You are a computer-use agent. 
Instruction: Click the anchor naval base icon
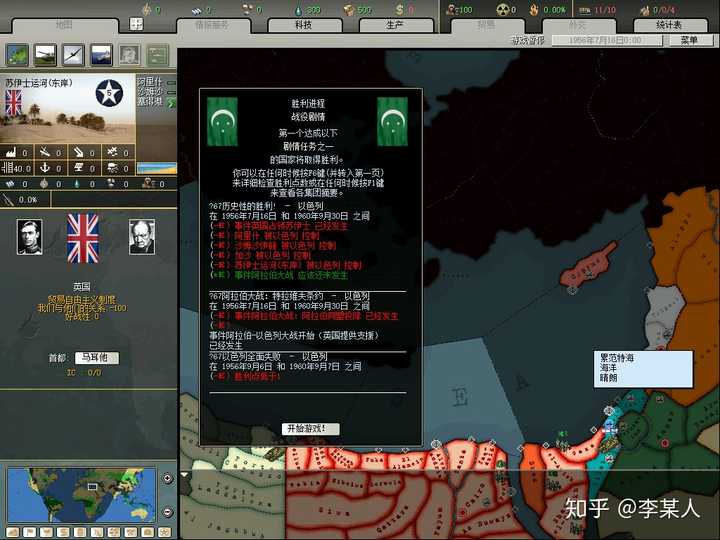click(x=45, y=168)
